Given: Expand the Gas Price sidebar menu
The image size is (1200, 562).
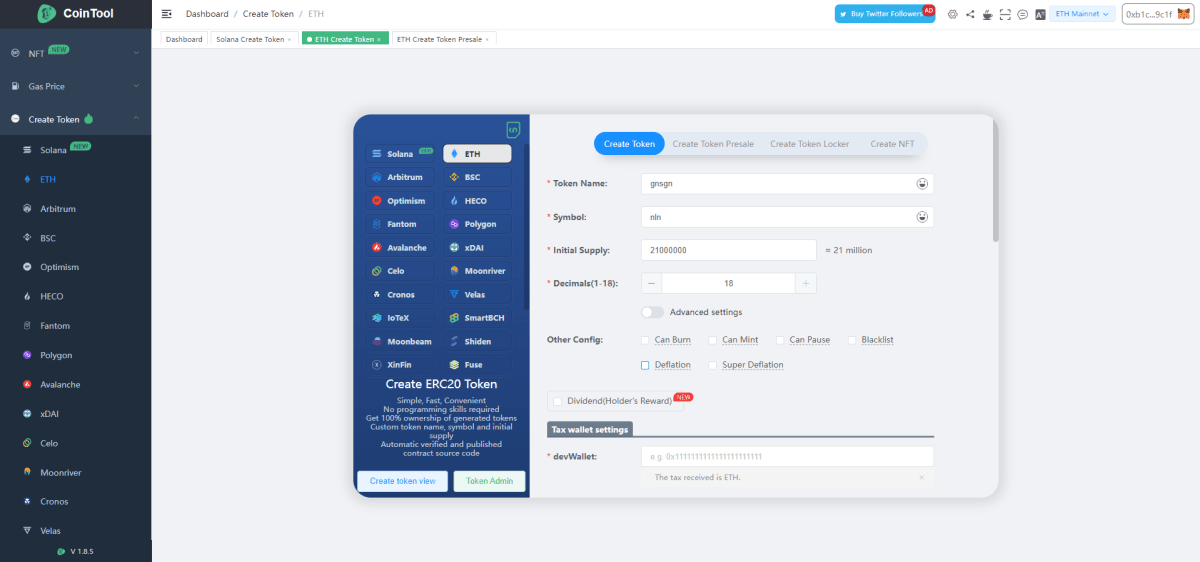Looking at the screenshot, I should [76, 86].
